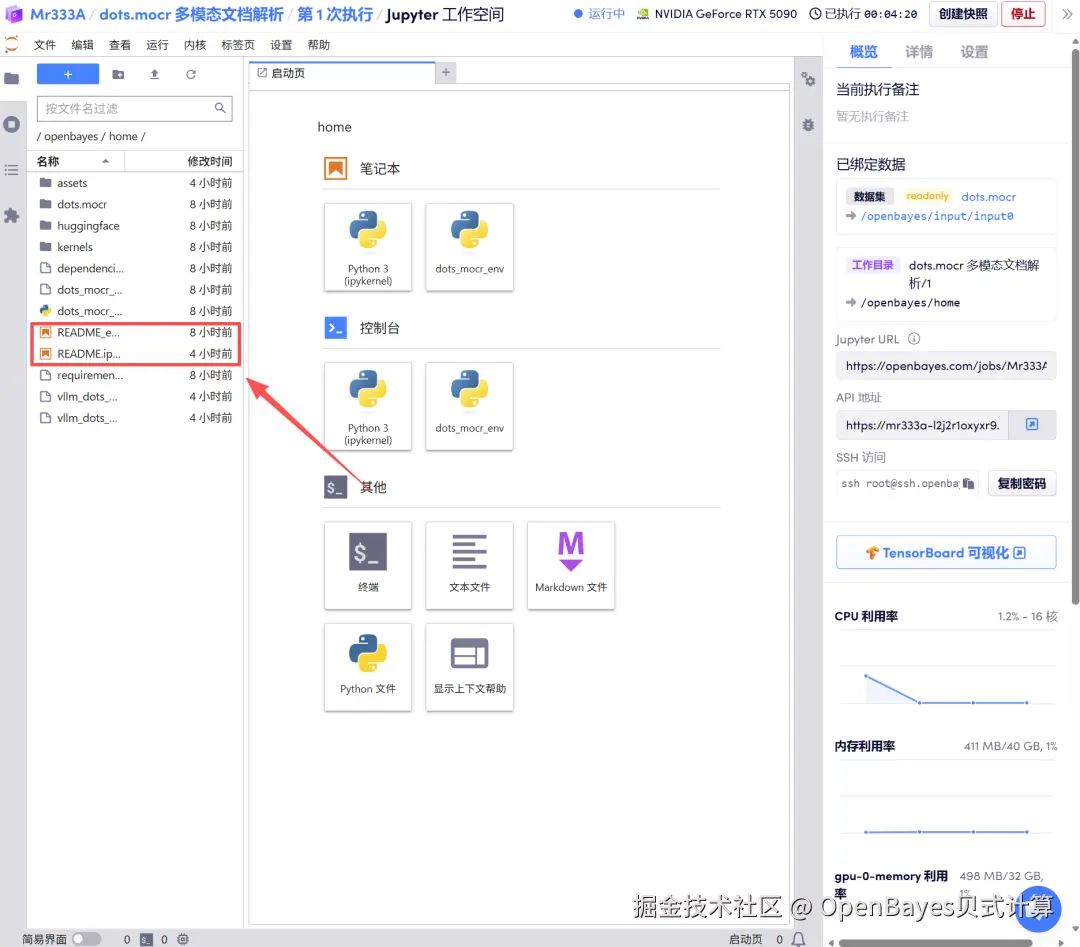1080x947 pixels.
Task: Open the file browser sidebar icon
Action: click(12, 79)
